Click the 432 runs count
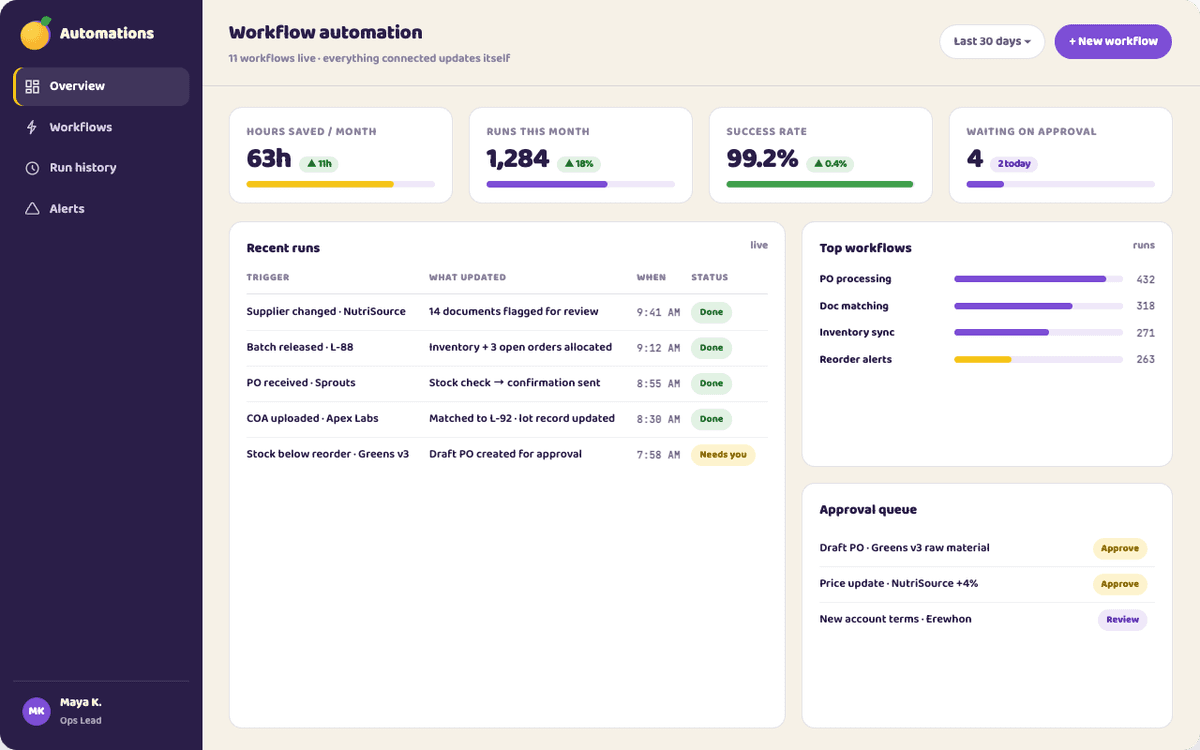 [x=1145, y=280]
